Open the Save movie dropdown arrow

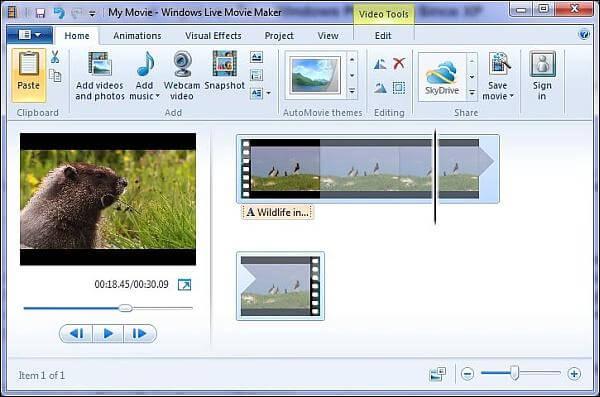tap(512, 96)
